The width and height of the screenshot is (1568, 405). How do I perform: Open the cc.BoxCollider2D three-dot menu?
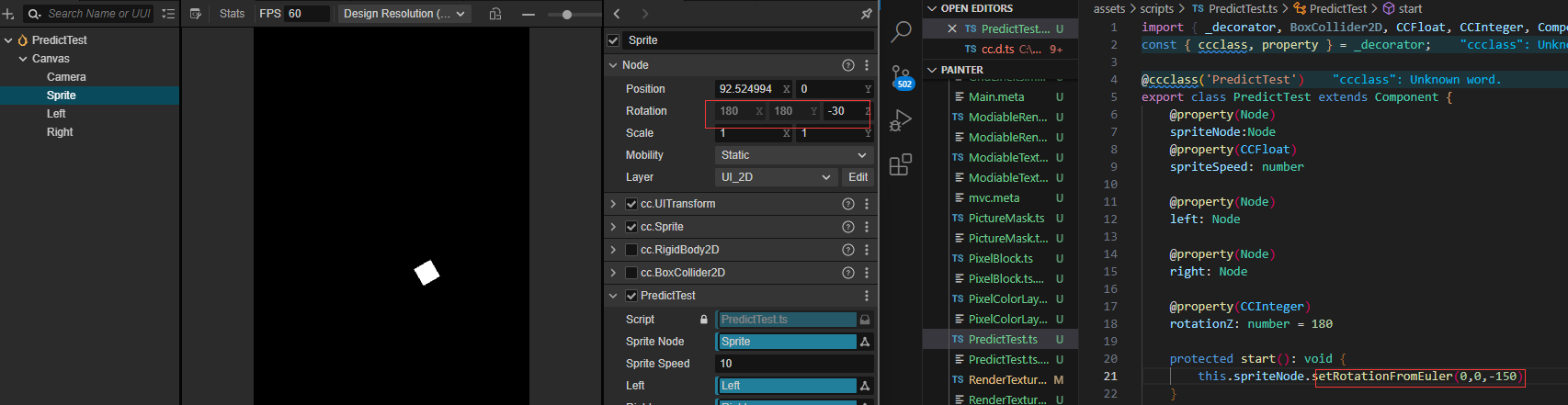pos(867,273)
